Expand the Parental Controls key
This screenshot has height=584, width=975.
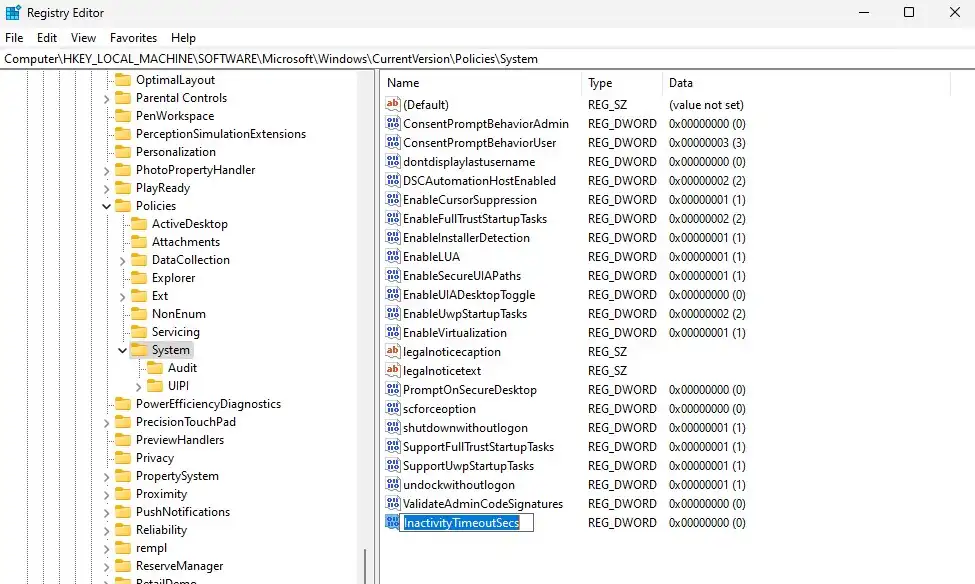click(x=106, y=98)
